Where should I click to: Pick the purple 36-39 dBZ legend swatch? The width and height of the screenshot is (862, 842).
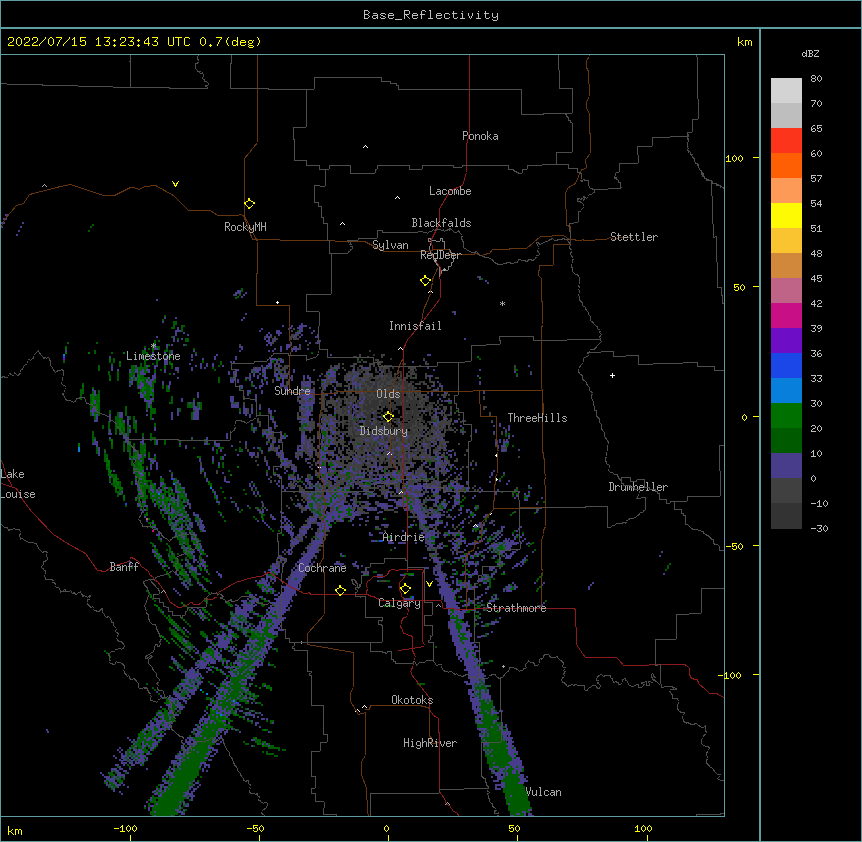786,340
